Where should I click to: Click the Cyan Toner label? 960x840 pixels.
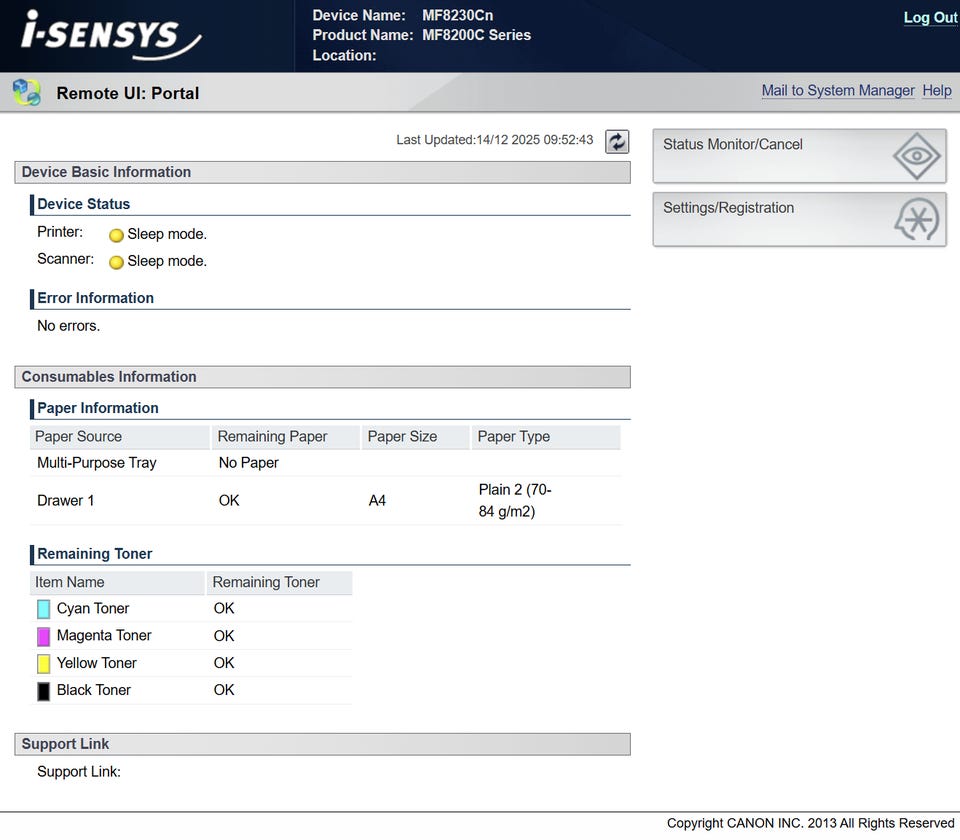[93, 609]
